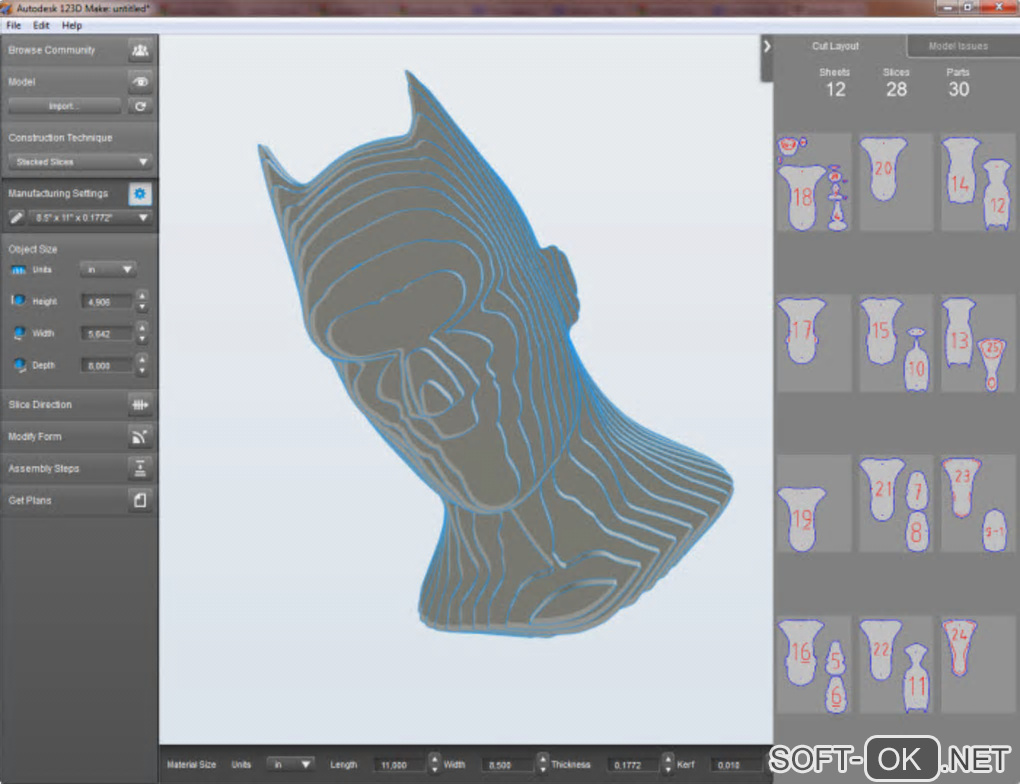Select the sheet thumbnail with part 17

pyautogui.click(x=814, y=344)
